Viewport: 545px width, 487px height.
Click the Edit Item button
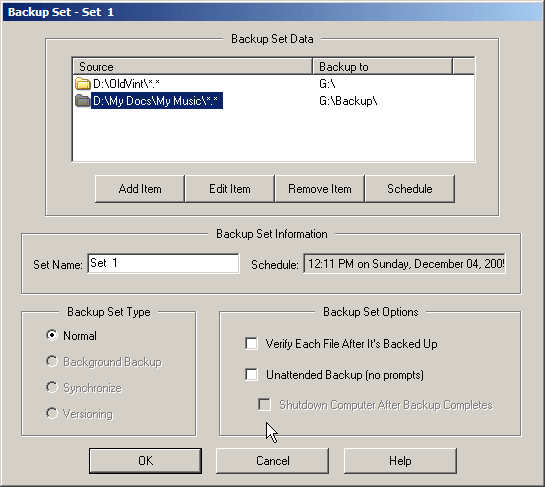pyautogui.click(x=230, y=189)
